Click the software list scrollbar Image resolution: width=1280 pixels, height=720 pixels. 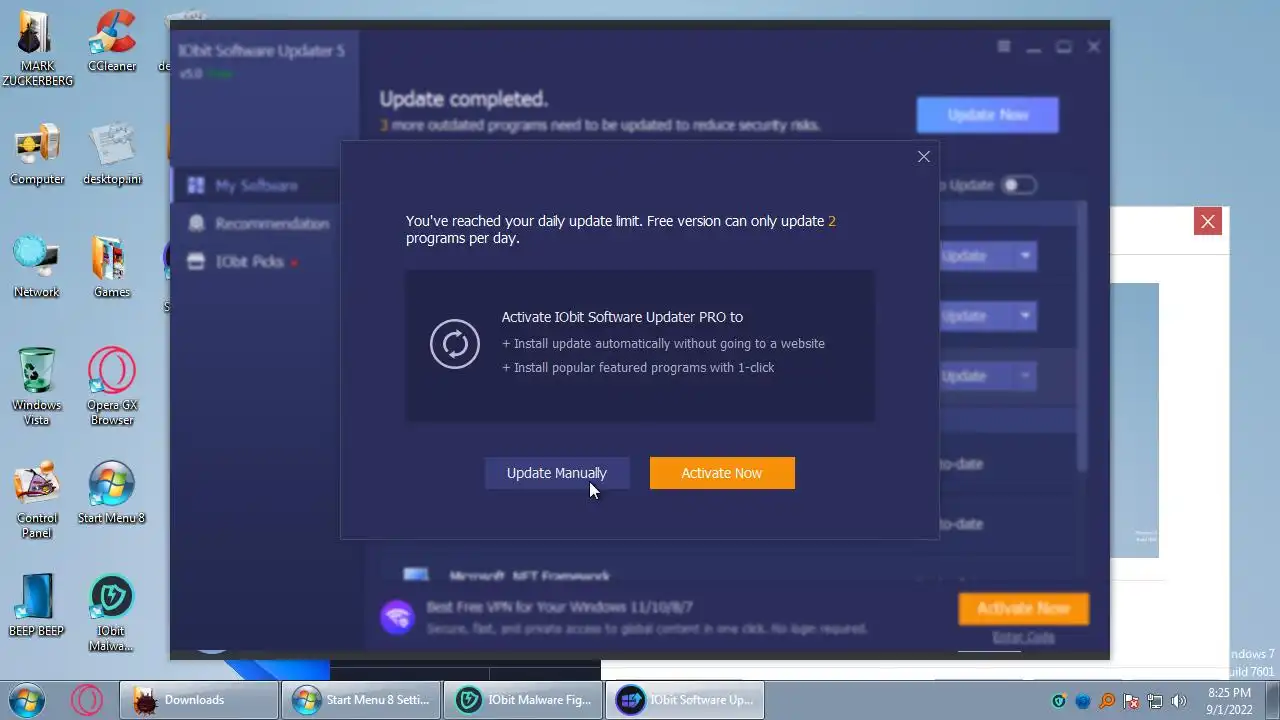1081,337
